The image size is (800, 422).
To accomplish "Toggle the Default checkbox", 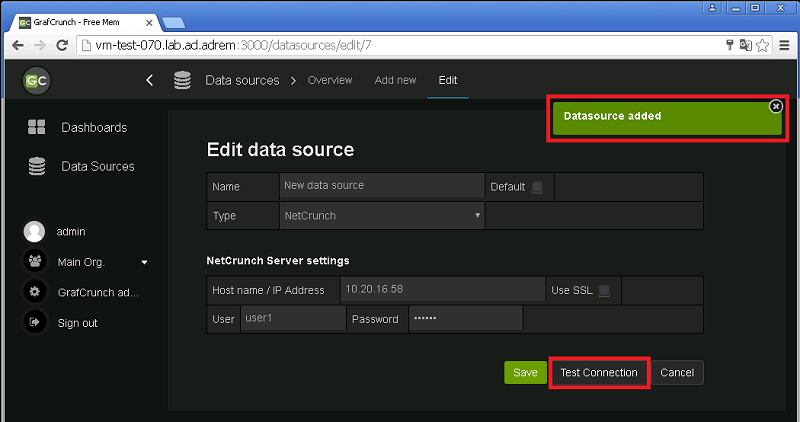I will tap(537, 187).
